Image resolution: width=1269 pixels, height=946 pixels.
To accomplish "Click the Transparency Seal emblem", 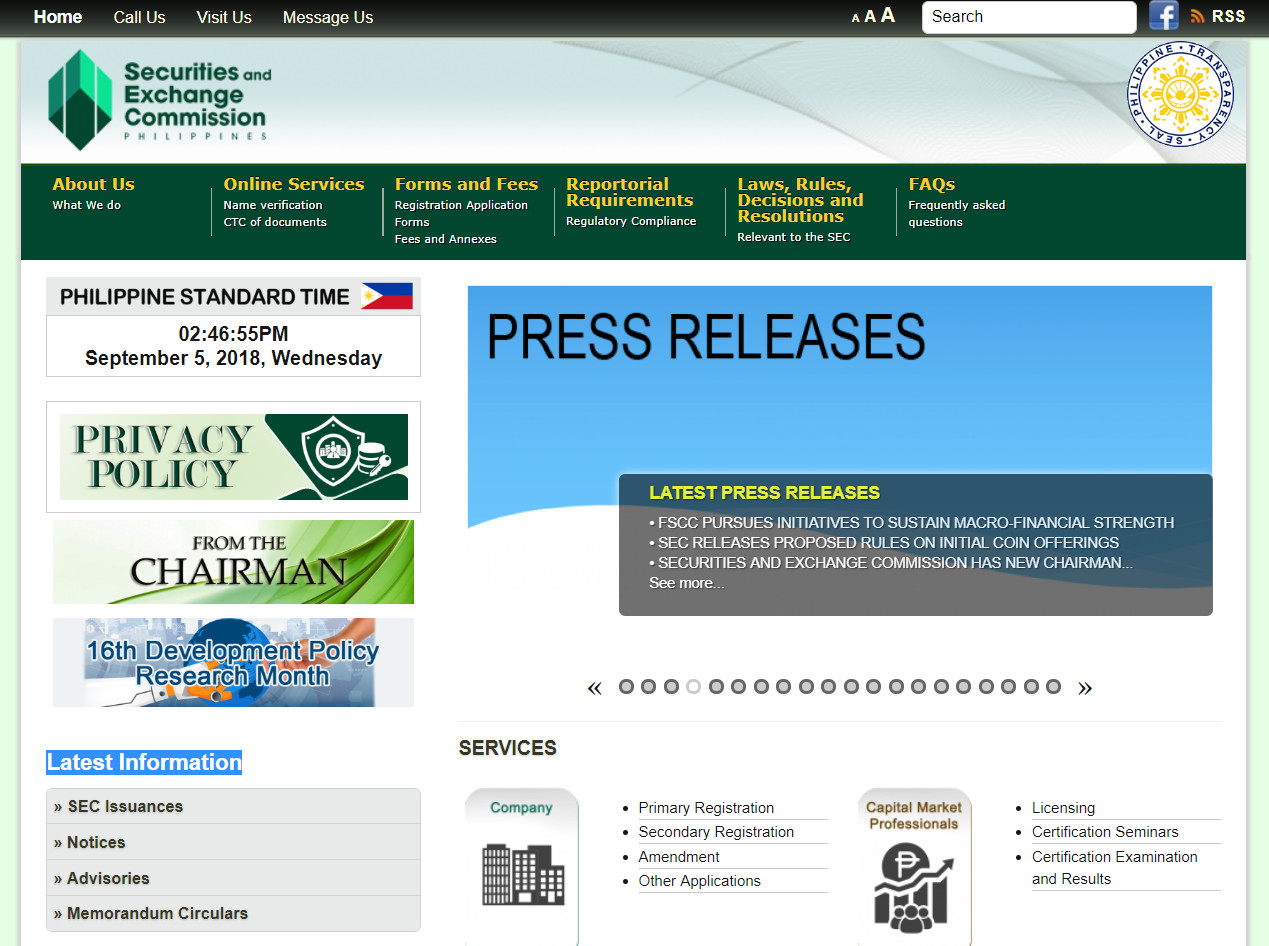I will (1180, 94).
